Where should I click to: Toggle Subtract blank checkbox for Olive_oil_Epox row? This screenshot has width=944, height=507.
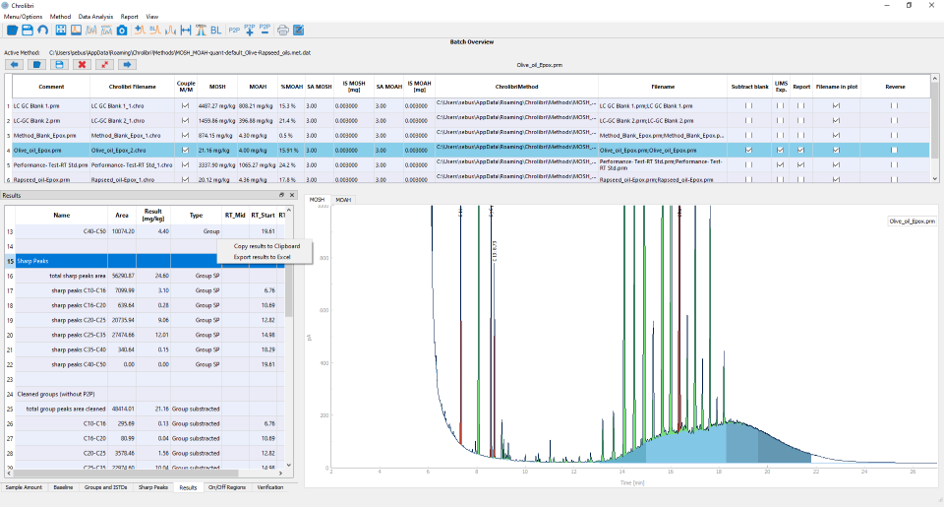(x=748, y=150)
